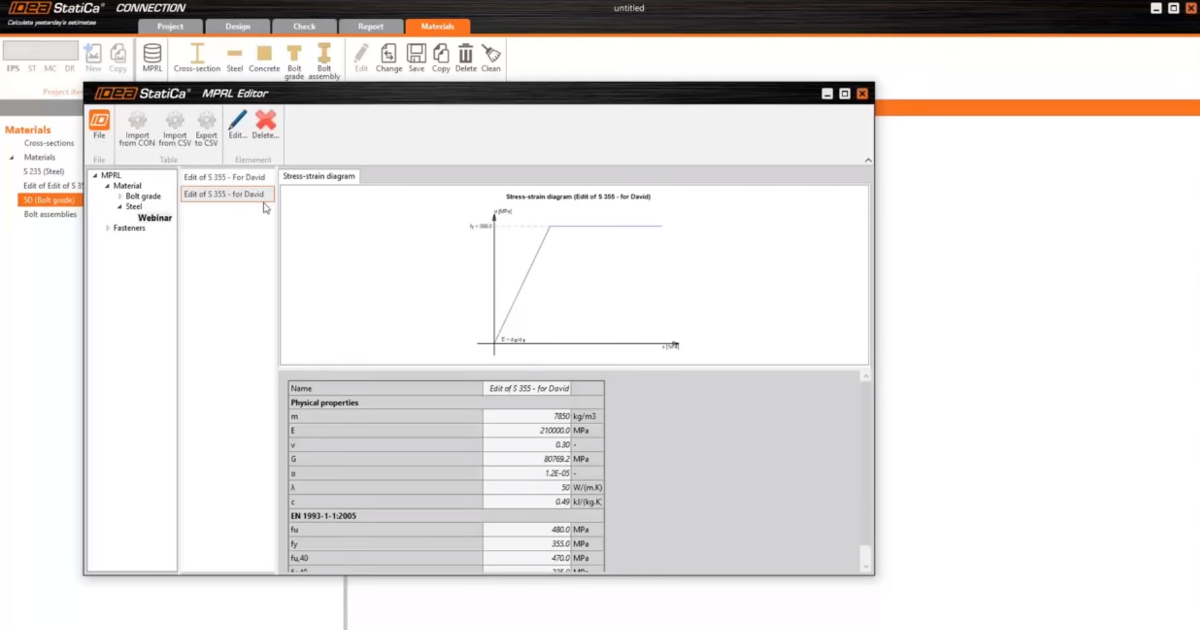This screenshot has height=630, width=1200.
Task: Click the red X Delete in MPRL Editor
Action: tap(265, 125)
